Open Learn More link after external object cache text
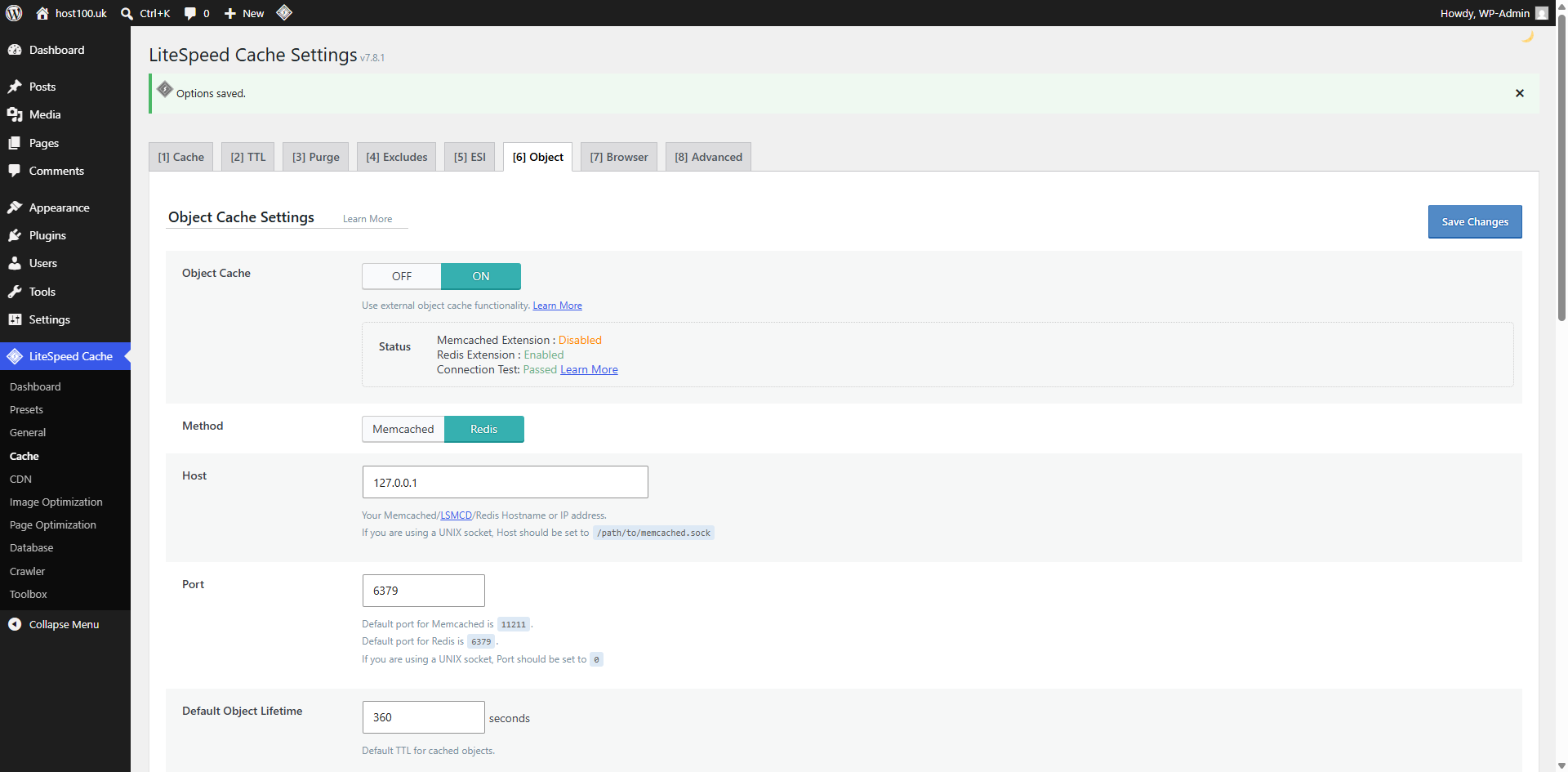This screenshot has width=1568, height=772. tap(558, 306)
